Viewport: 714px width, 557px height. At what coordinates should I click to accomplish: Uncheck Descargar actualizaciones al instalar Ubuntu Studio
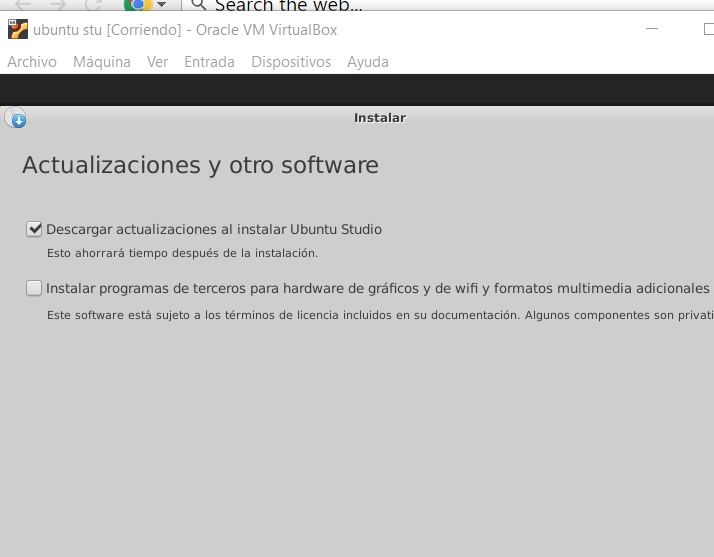[35, 229]
